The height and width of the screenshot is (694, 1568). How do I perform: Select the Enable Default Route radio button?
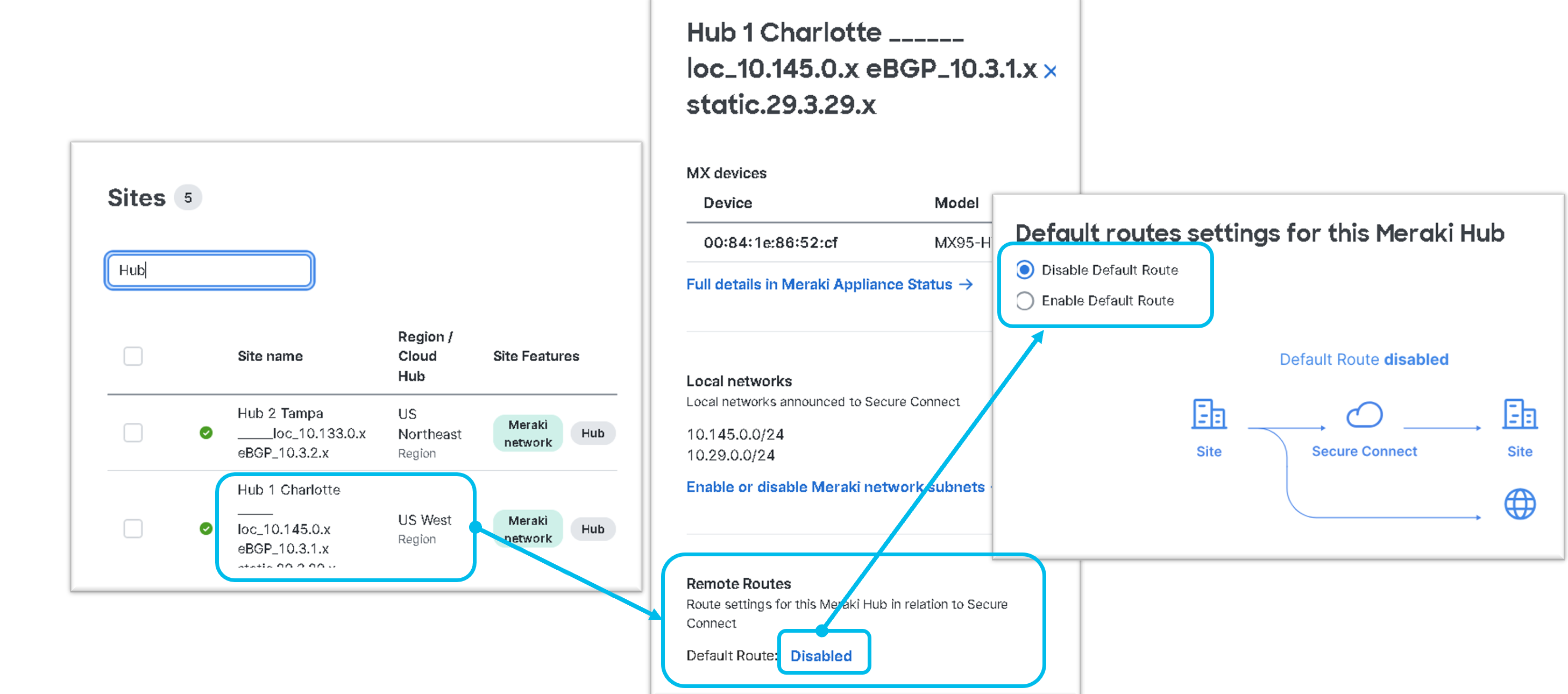coord(1025,301)
